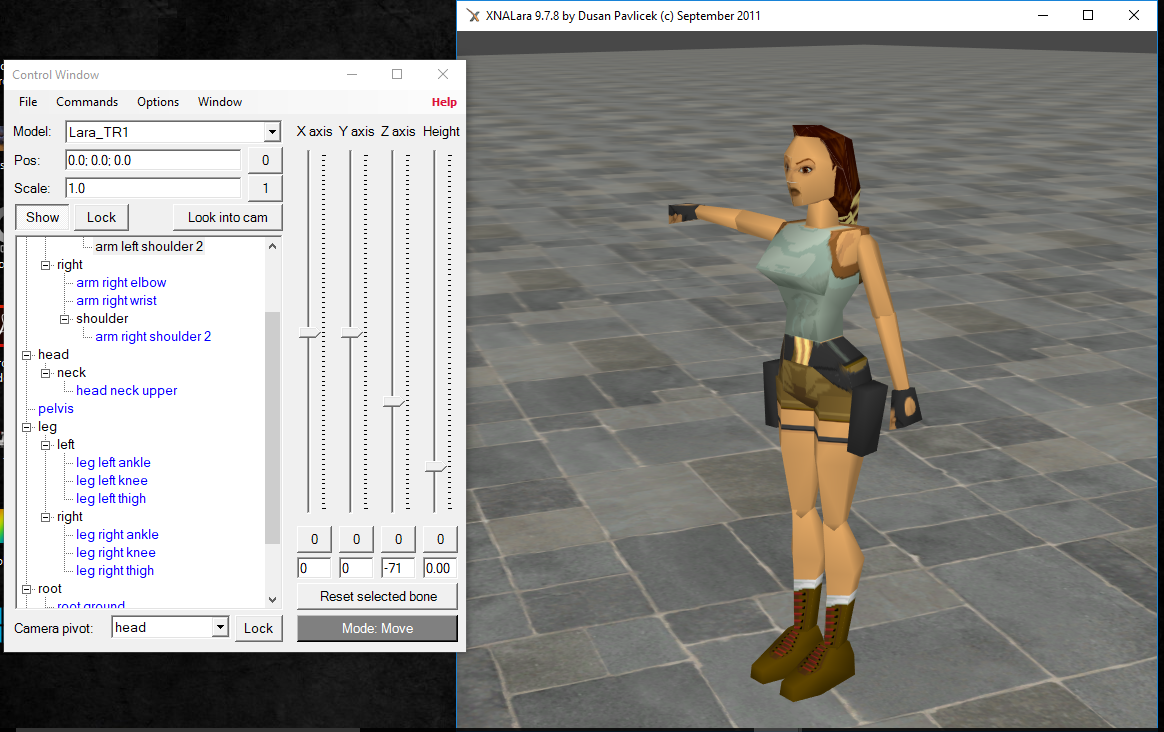Click the red Help link
1164x732 pixels.
pyautogui.click(x=444, y=101)
